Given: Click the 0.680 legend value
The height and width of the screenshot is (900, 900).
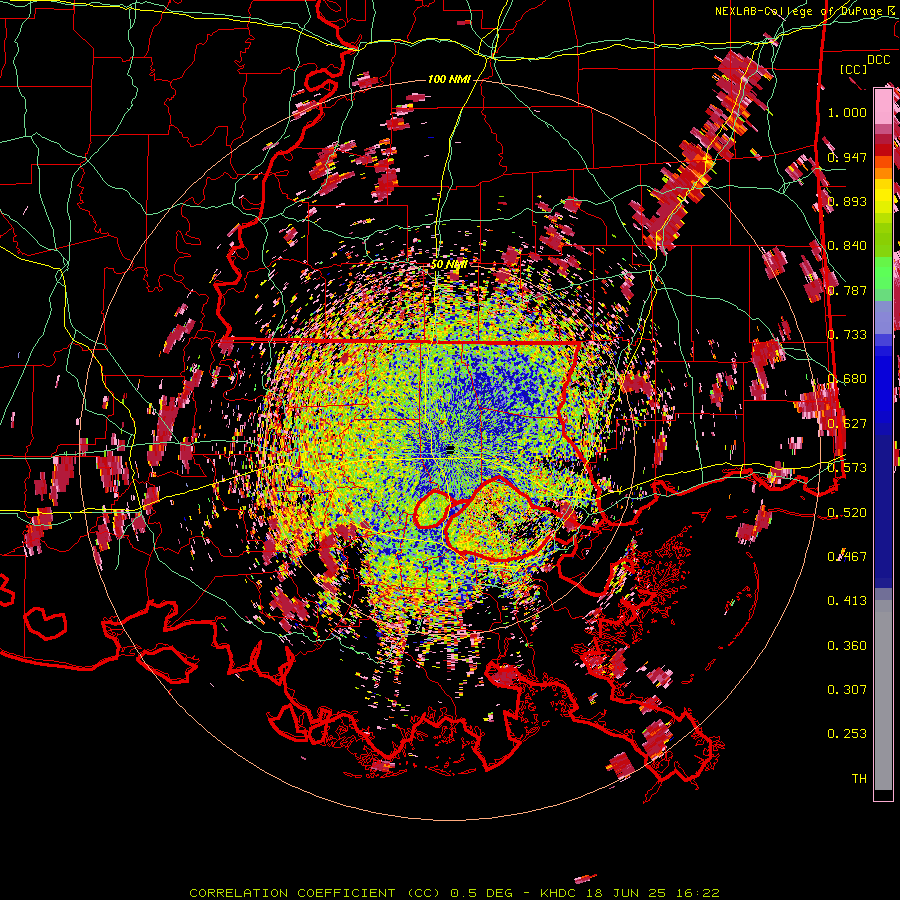Looking at the screenshot, I should coord(847,379).
